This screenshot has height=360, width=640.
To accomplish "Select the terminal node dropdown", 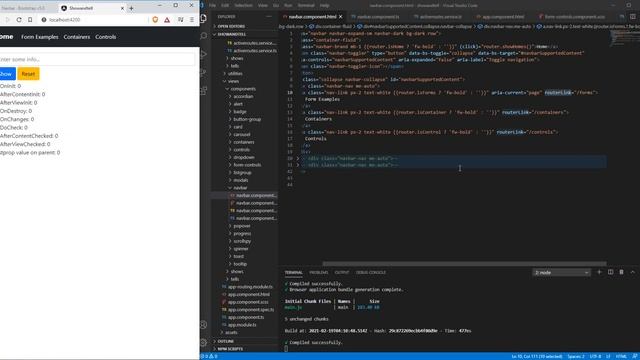I will point(561,272).
